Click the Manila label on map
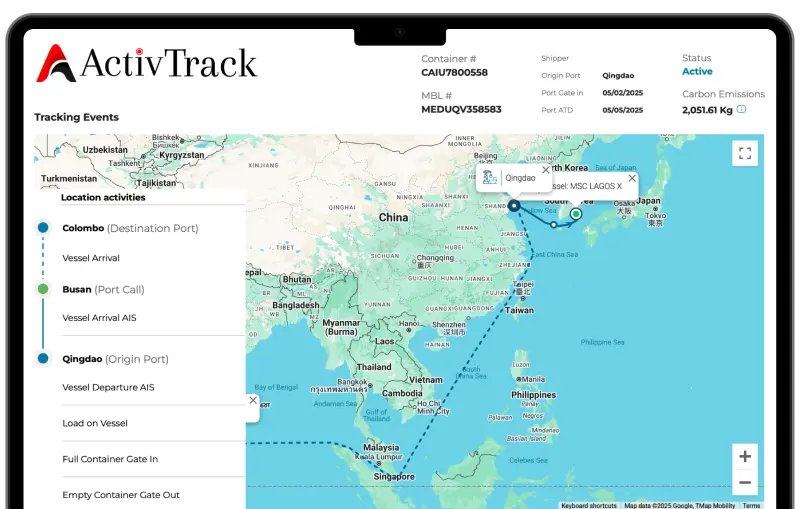The height and width of the screenshot is (509, 800). click(x=533, y=379)
